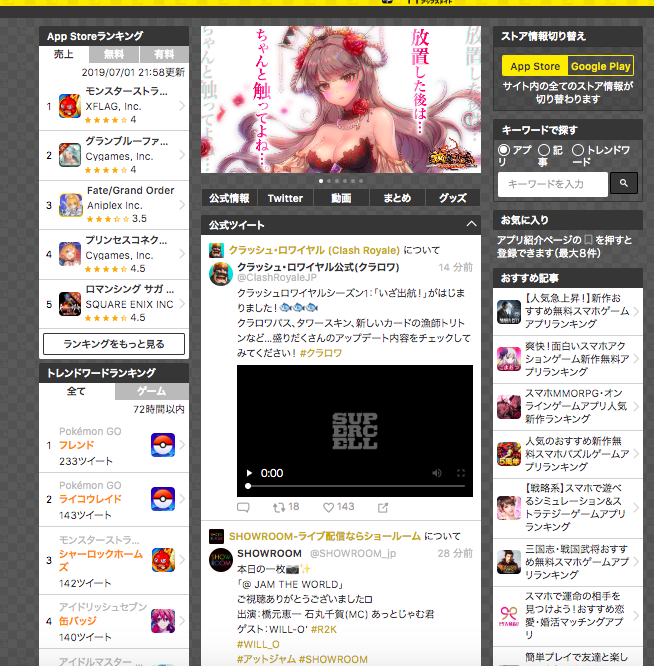Open the tweet video in fullscreen
Screen dimensions: 654x666
[461, 473]
